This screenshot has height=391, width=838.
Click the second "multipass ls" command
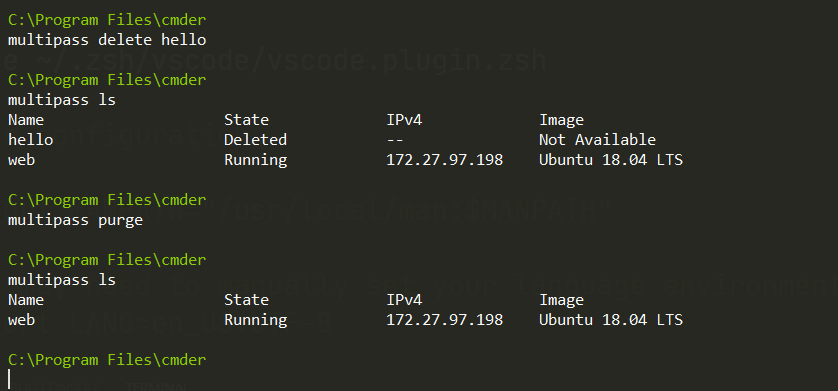pos(62,280)
